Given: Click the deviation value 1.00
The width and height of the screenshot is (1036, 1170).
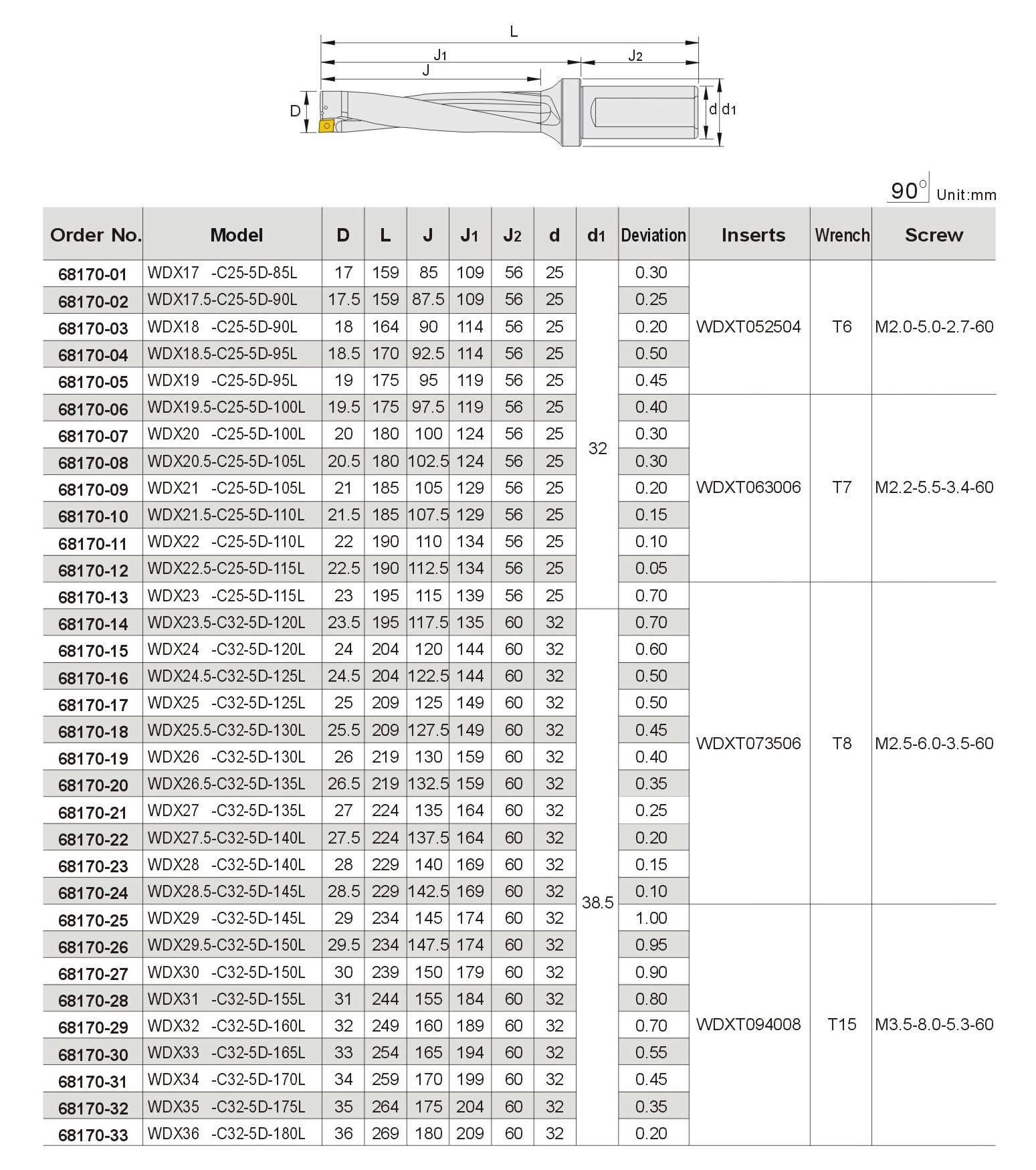Looking at the screenshot, I should 651,918.
